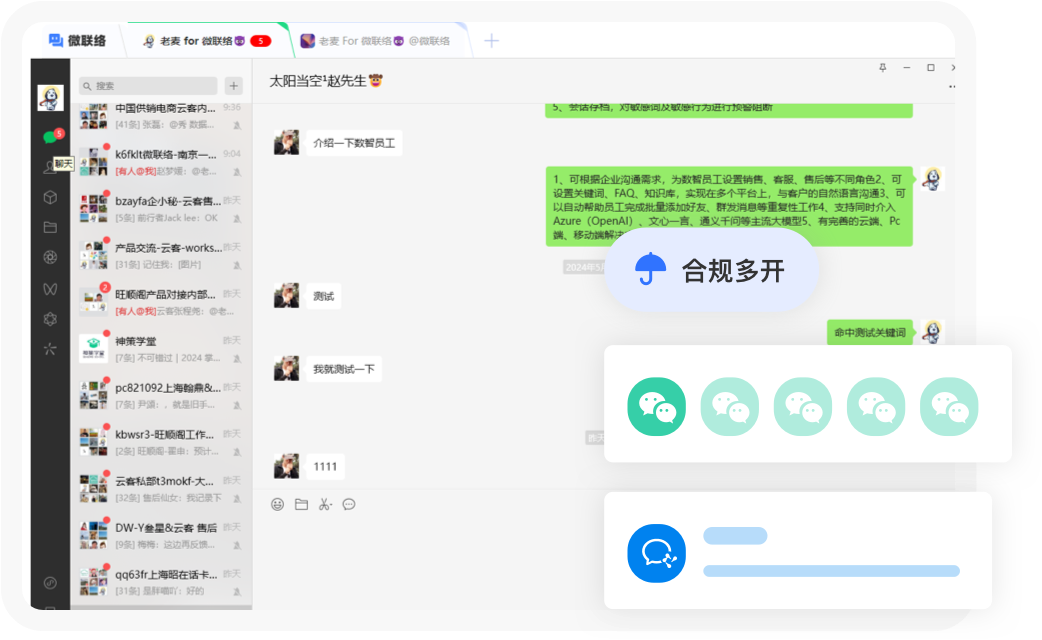Open the chat messages icon in sidebar
This screenshot has height=640, width=1042.
point(49,136)
